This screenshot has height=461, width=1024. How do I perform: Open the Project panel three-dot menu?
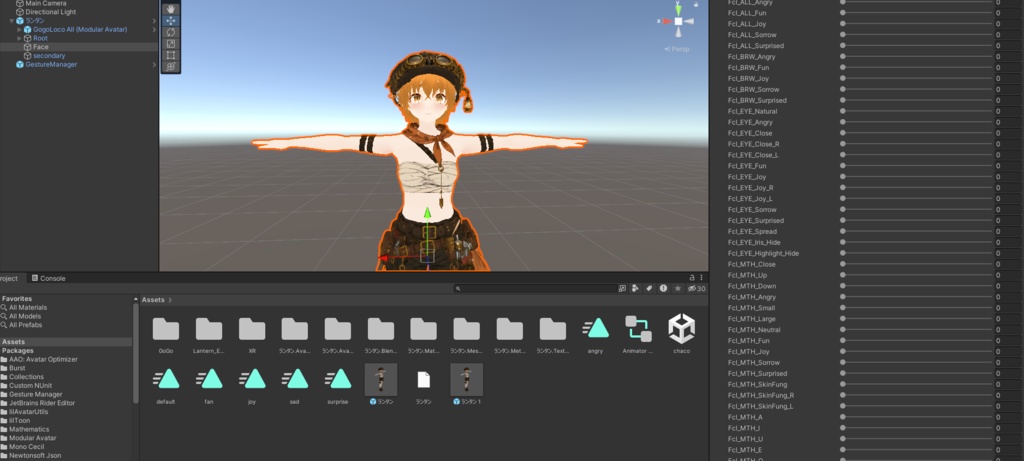tap(703, 278)
